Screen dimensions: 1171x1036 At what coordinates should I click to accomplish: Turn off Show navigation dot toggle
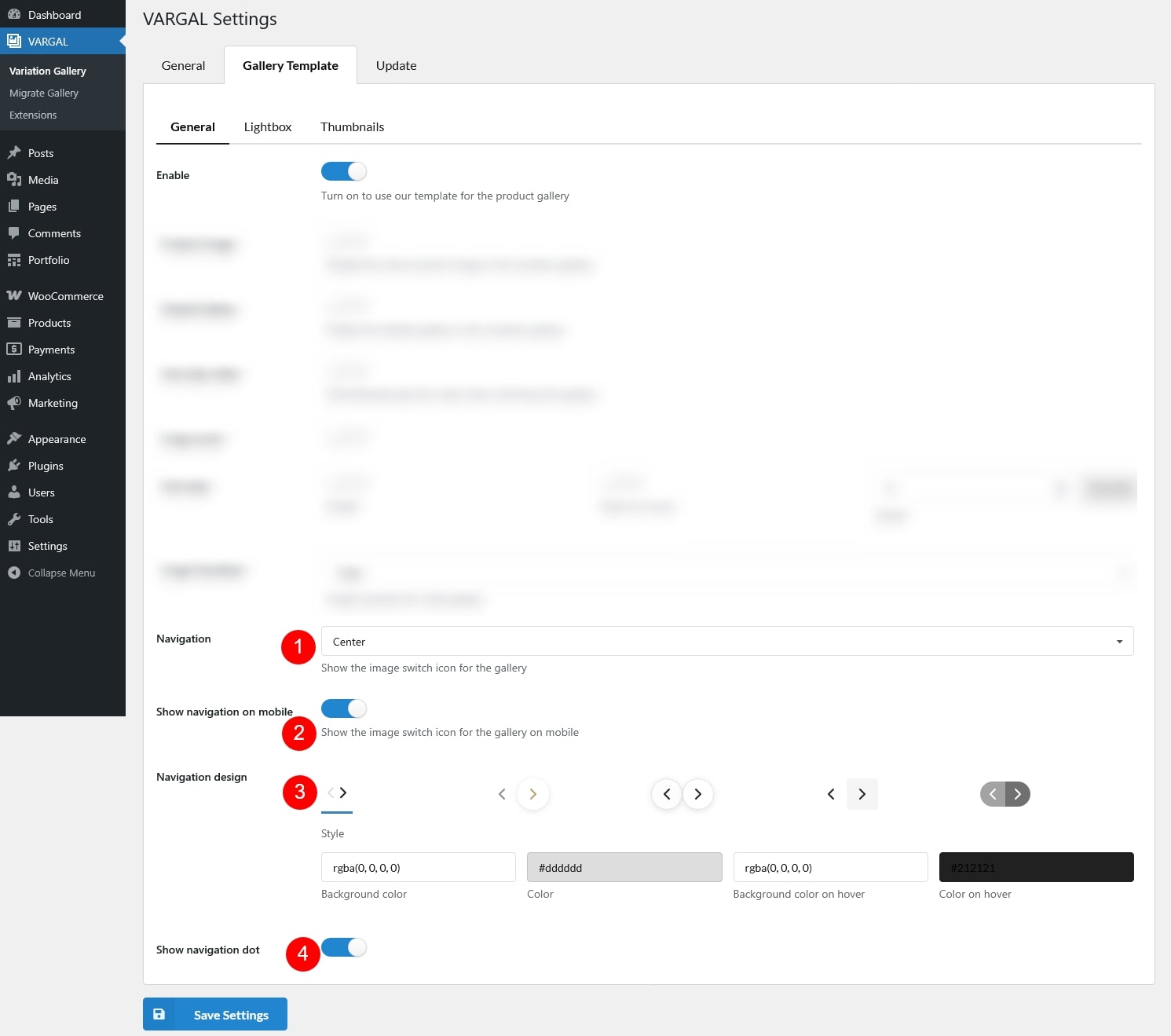343,947
